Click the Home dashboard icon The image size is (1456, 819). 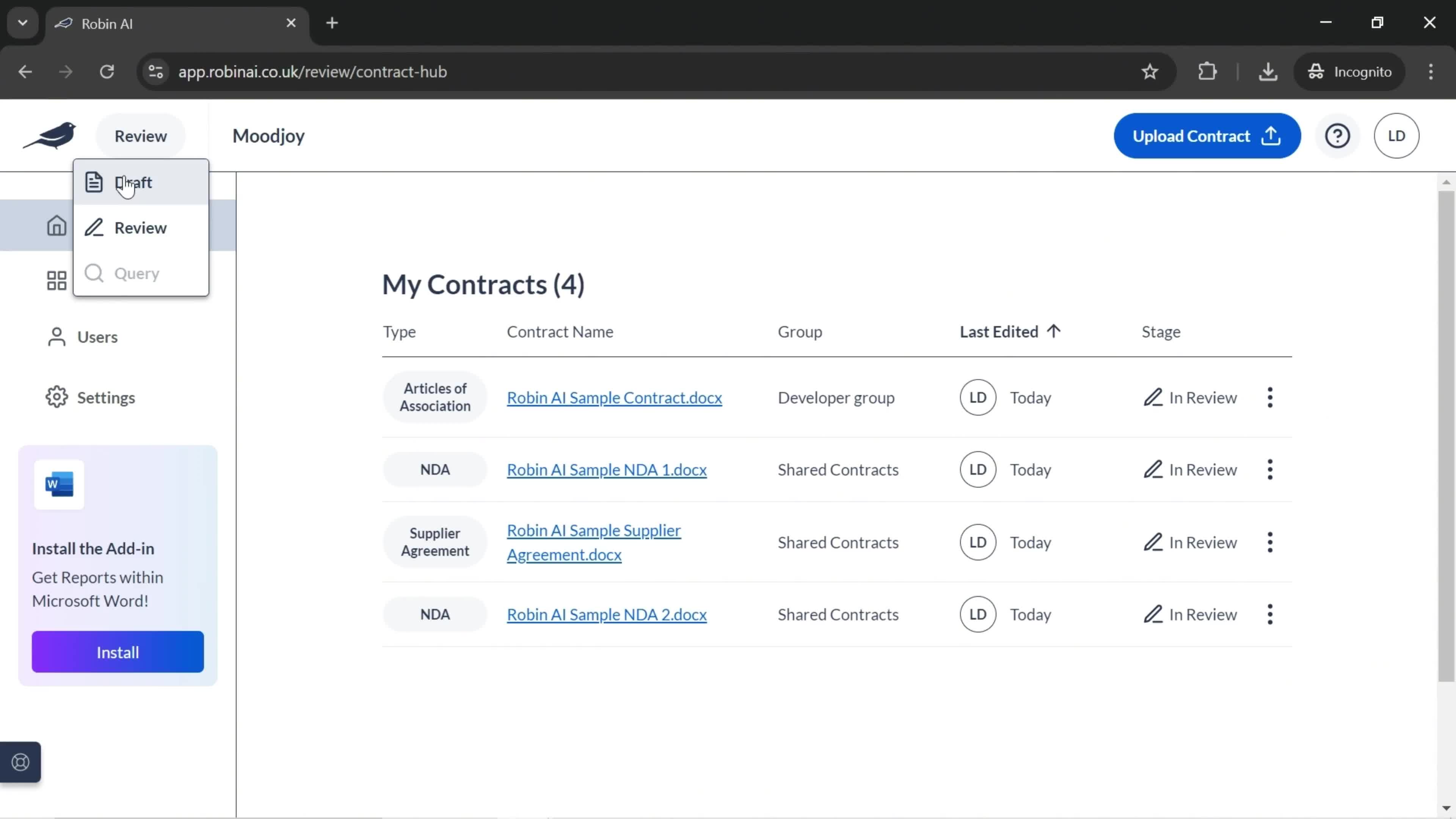[x=56, y=225]
